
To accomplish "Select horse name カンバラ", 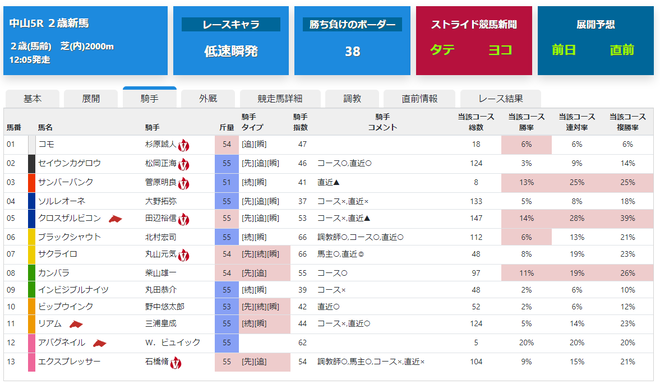I will 54,273.
